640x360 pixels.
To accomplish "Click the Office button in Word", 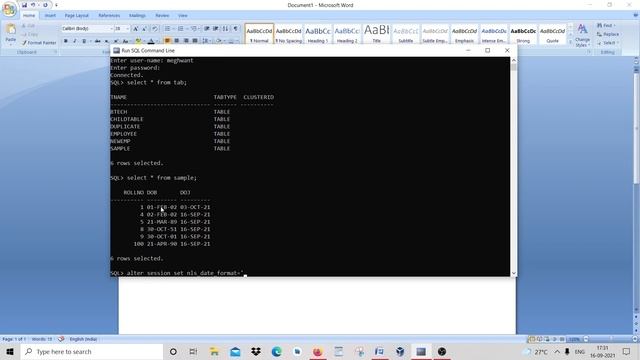I will coord(9,9).
